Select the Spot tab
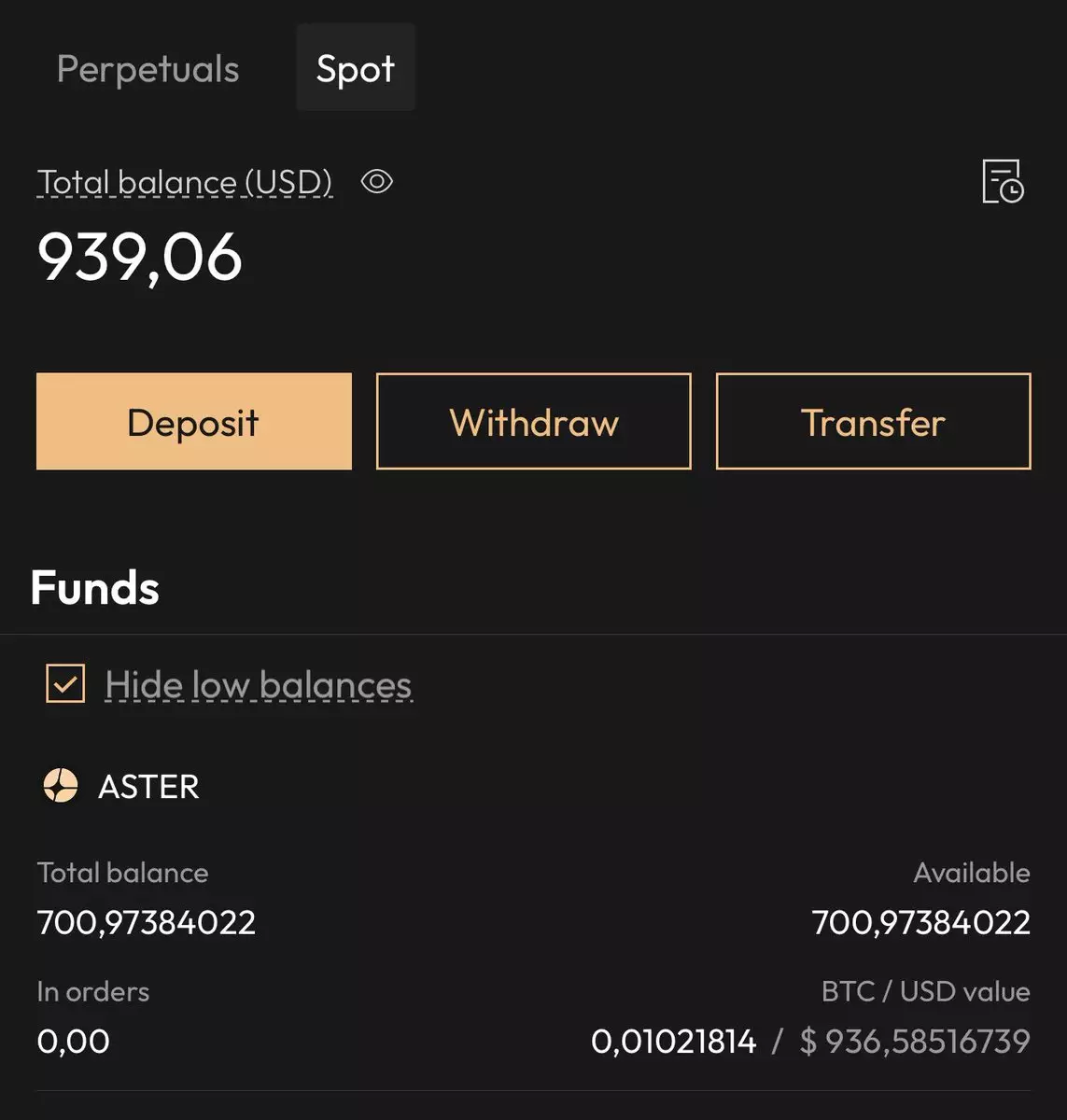Screen dimensions: 1067x1120 coord(355,69)
